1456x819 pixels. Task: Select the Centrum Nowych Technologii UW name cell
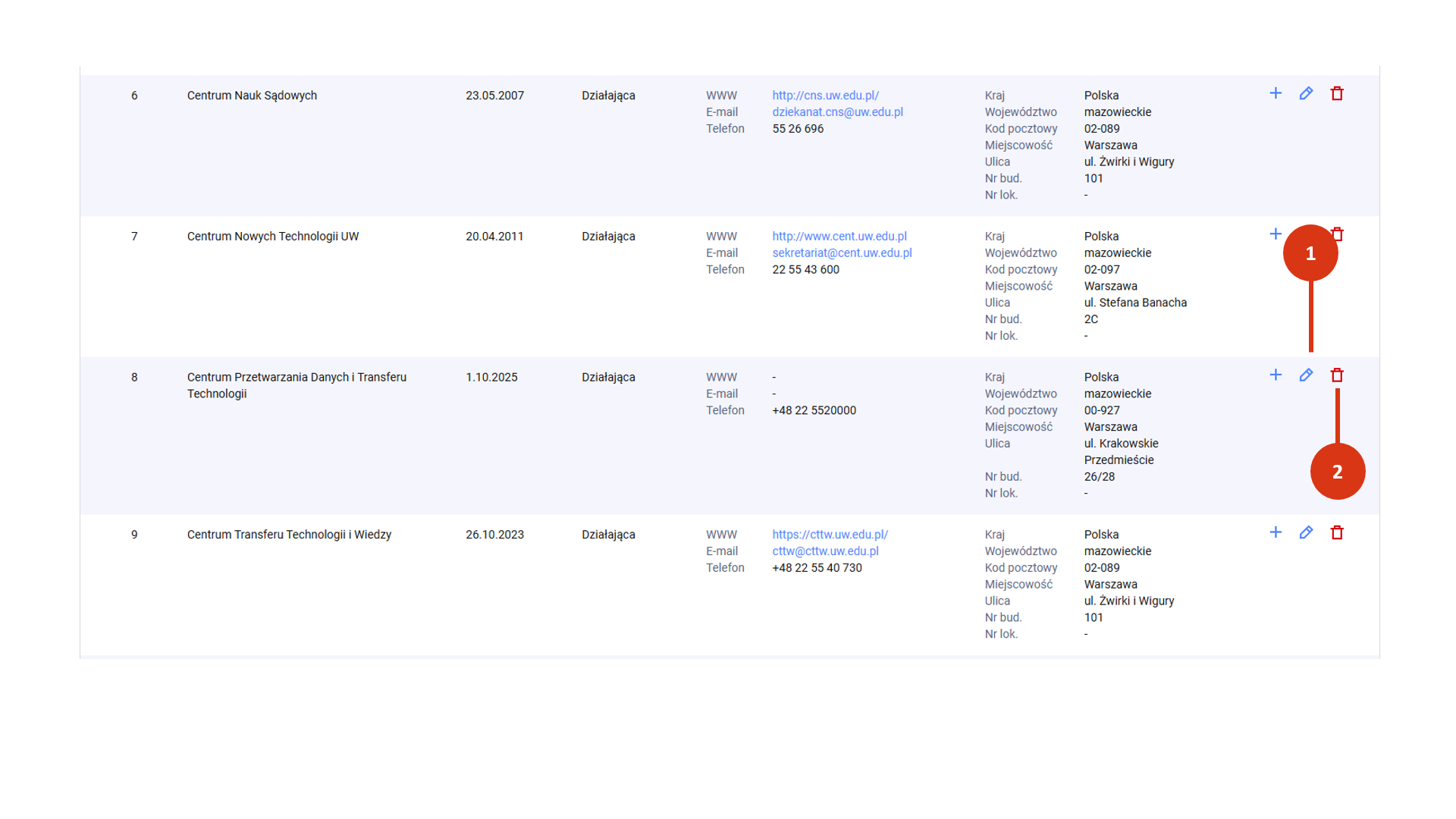[273, 237]
